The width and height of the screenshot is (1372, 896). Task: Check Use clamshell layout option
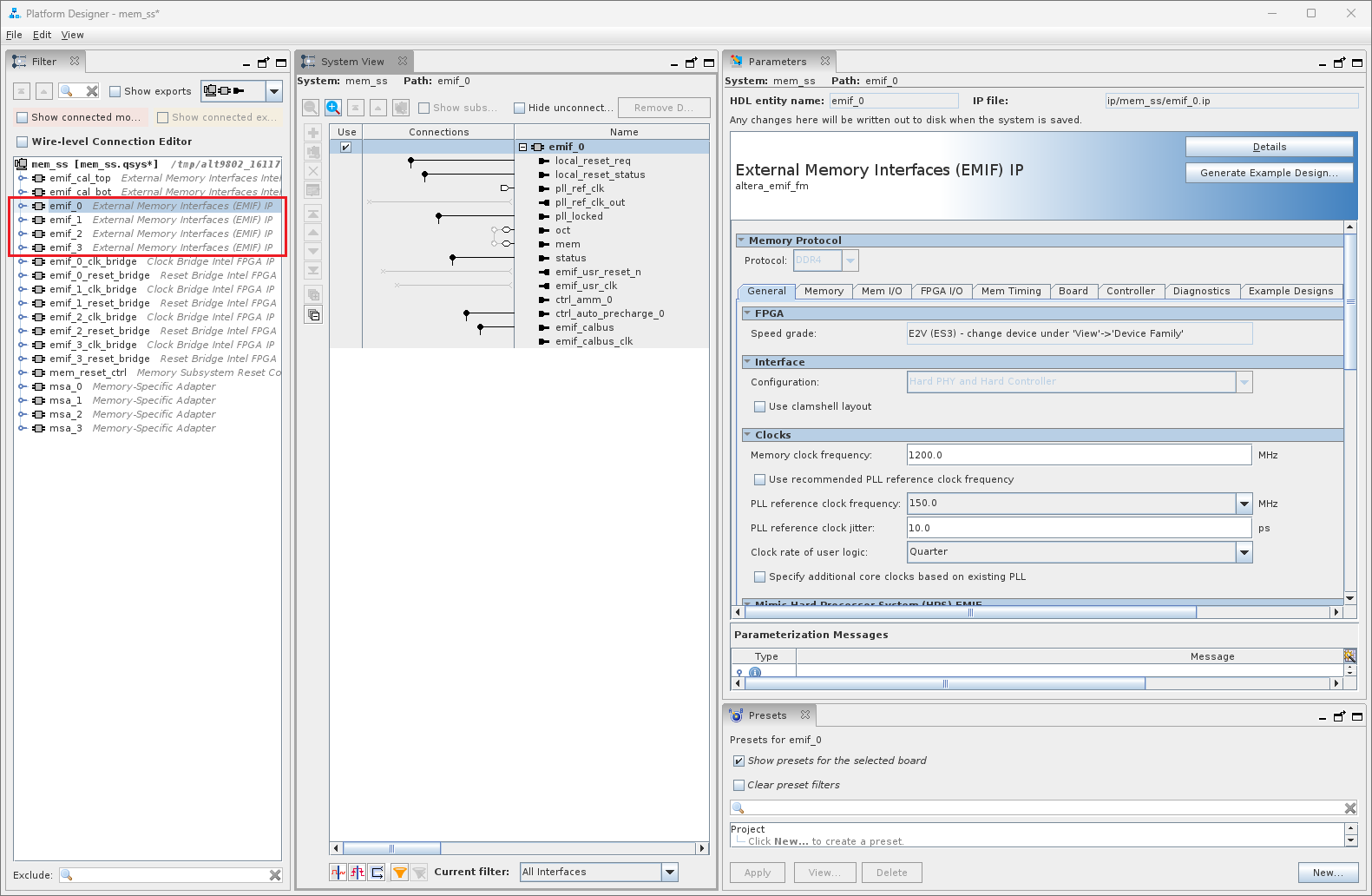pos(760,406)
